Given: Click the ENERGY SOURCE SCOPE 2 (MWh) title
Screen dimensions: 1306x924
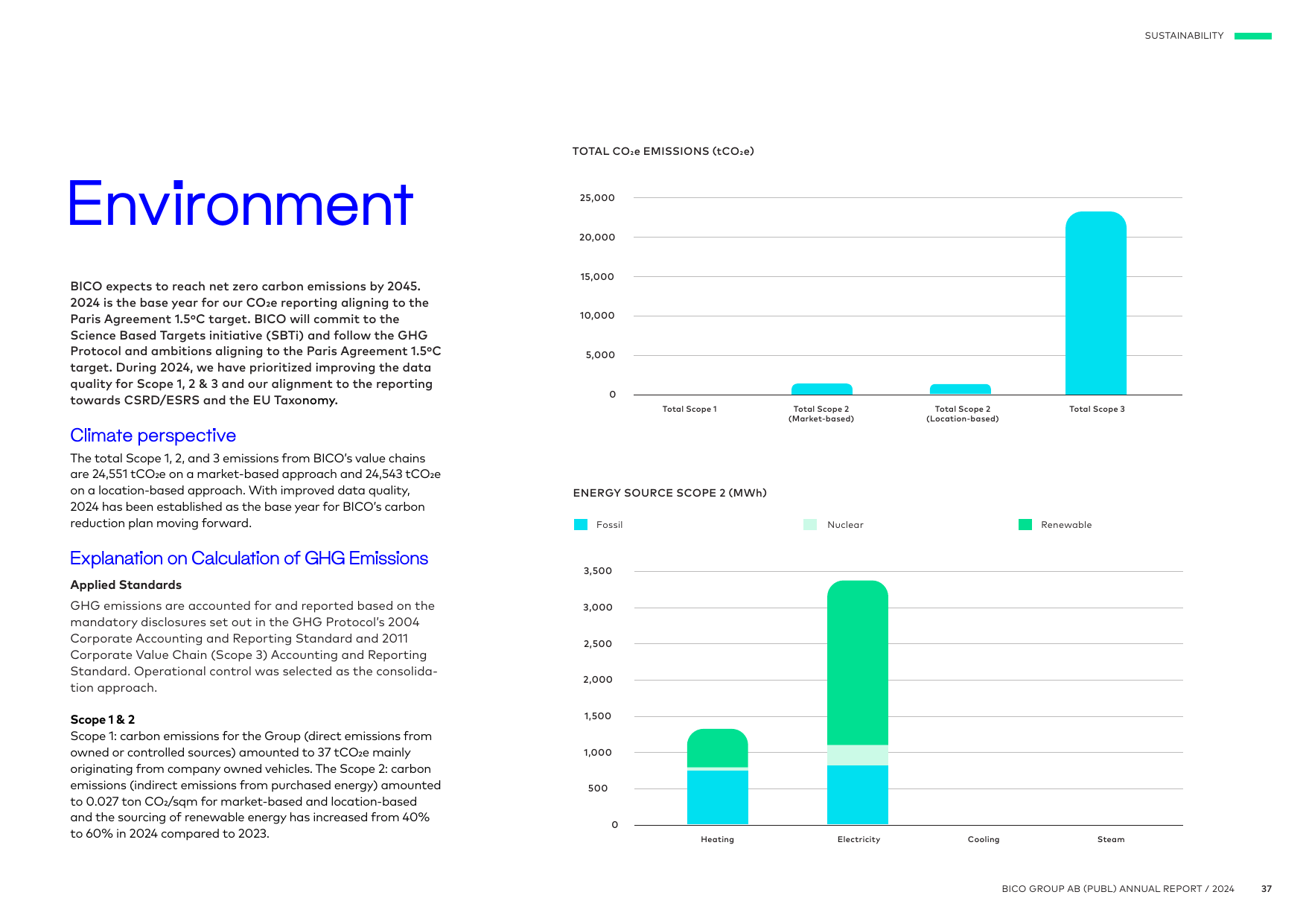Looking at the screenshot, I should (669, 493).
